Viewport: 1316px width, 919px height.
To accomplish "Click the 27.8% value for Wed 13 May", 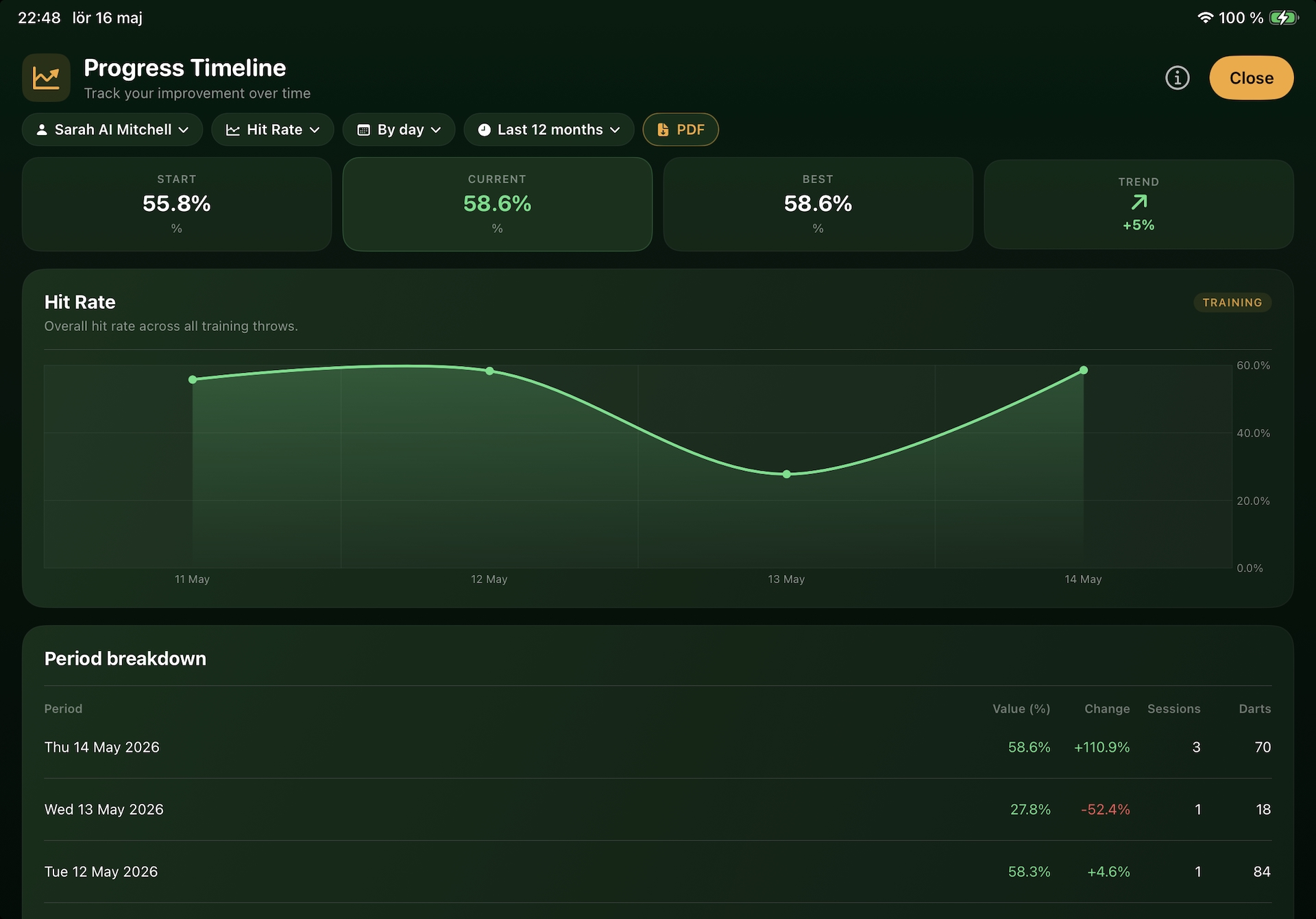I will point(1030,809).
